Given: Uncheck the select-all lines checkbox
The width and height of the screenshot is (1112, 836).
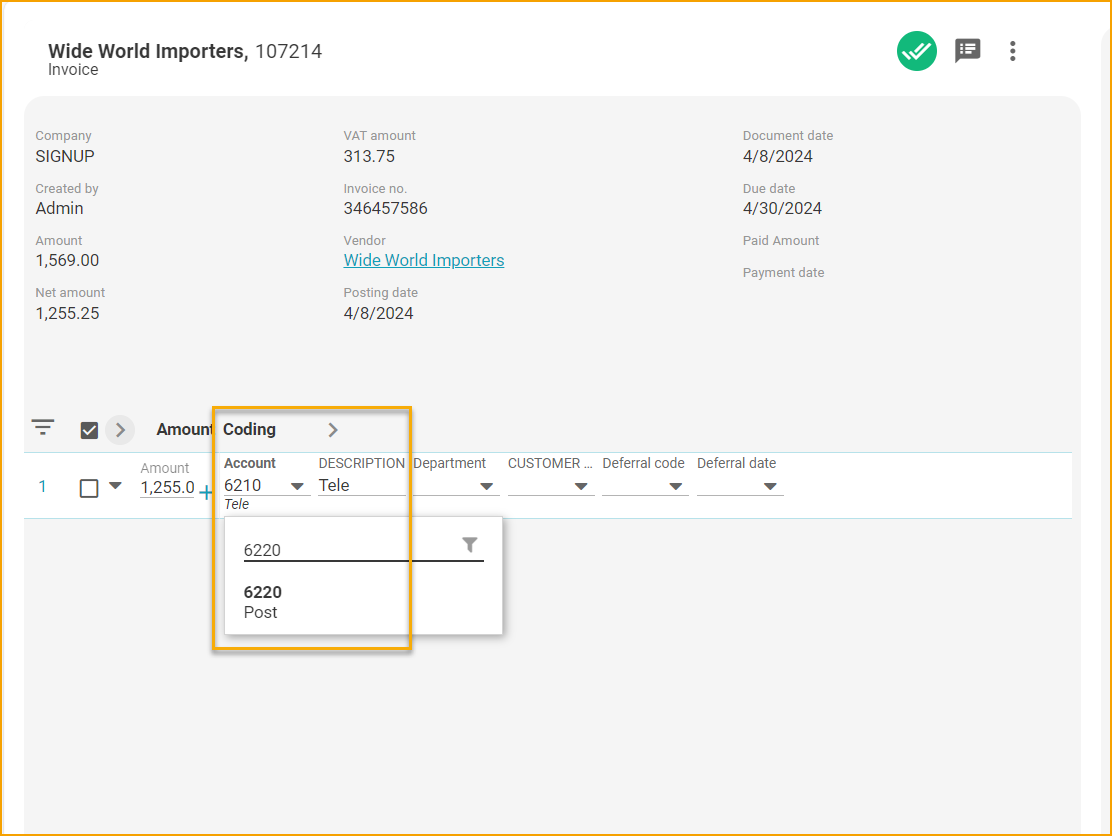Looking at the screenshot, I should tap(89, 430).
